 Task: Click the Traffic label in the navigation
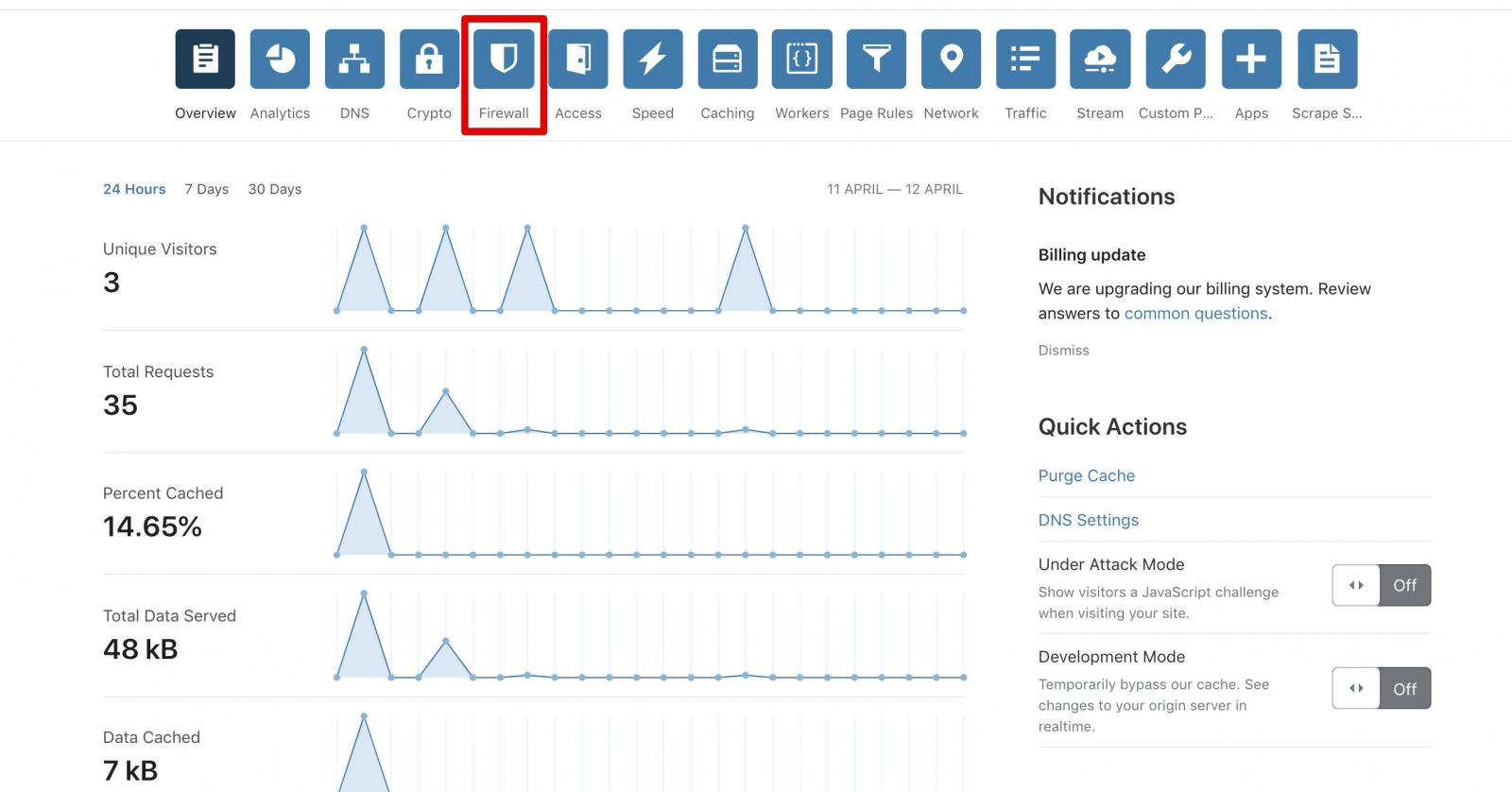(x=1025, y=113)
